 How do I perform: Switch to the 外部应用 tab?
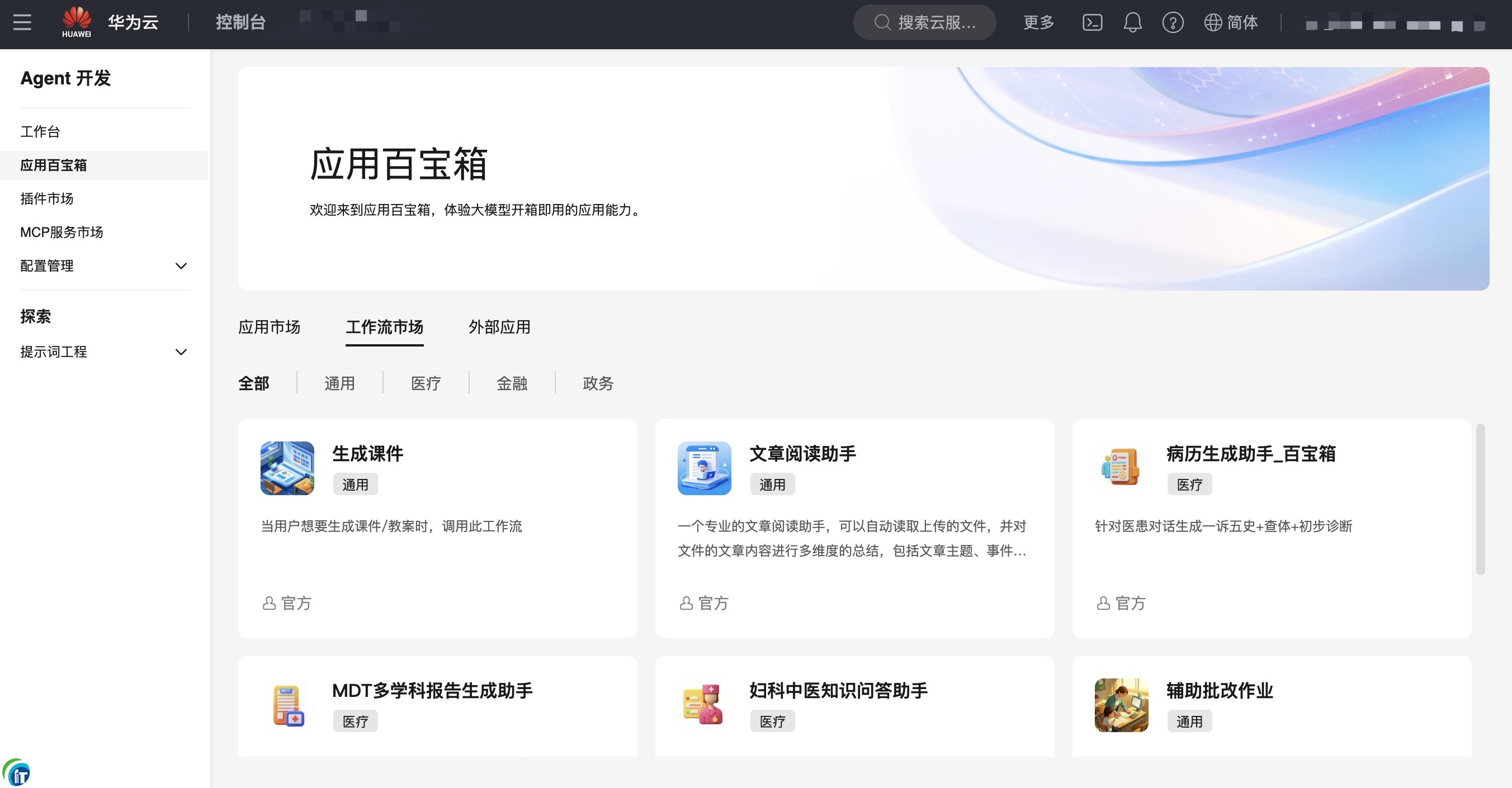(x=499, y=327)
